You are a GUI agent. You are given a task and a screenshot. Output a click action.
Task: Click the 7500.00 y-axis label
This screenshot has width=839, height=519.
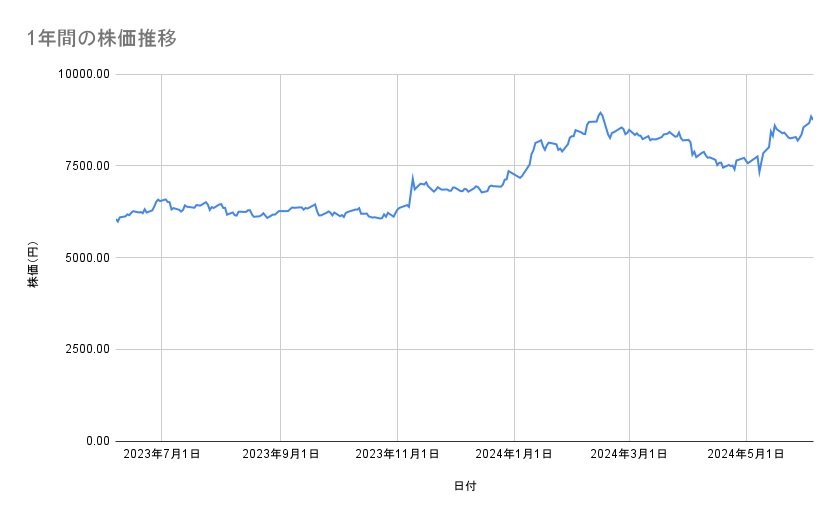pyautogui.click(x=86, y=166)
